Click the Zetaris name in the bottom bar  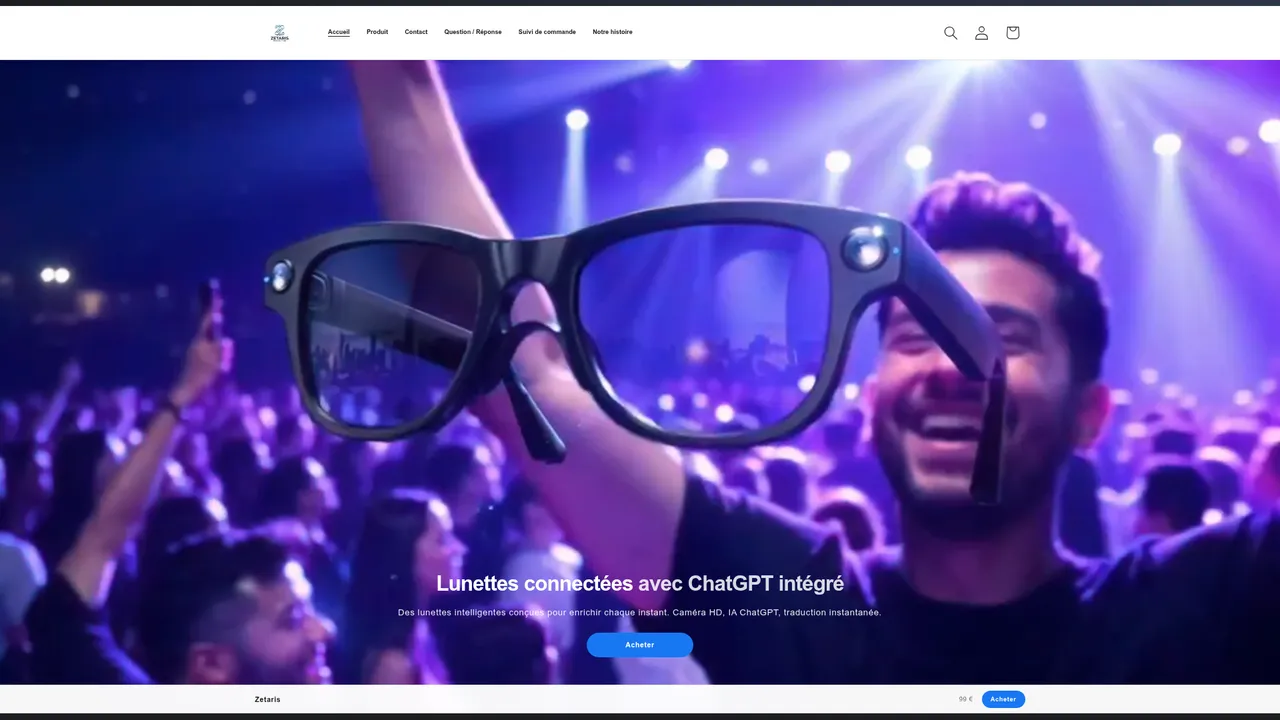coord(268,699)
